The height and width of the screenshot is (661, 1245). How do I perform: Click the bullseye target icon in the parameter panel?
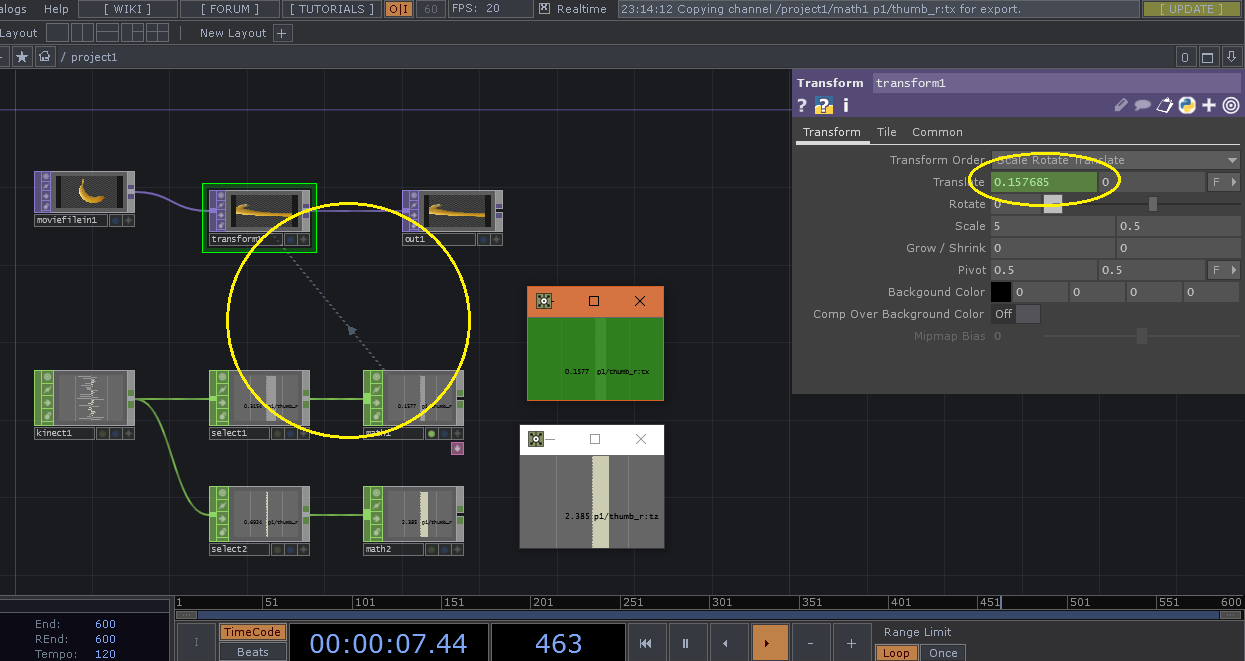pyautogui.click(x=1230, y=104)
